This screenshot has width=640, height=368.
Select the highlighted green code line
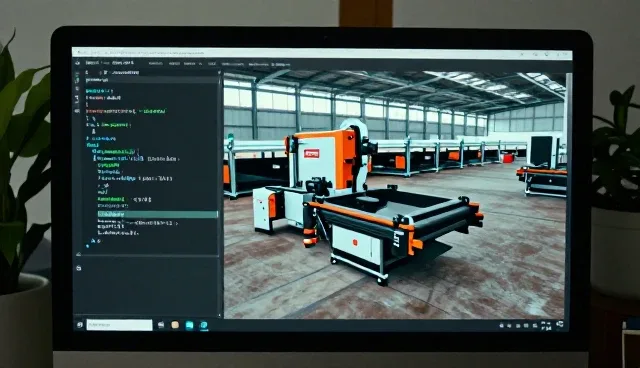158,214
